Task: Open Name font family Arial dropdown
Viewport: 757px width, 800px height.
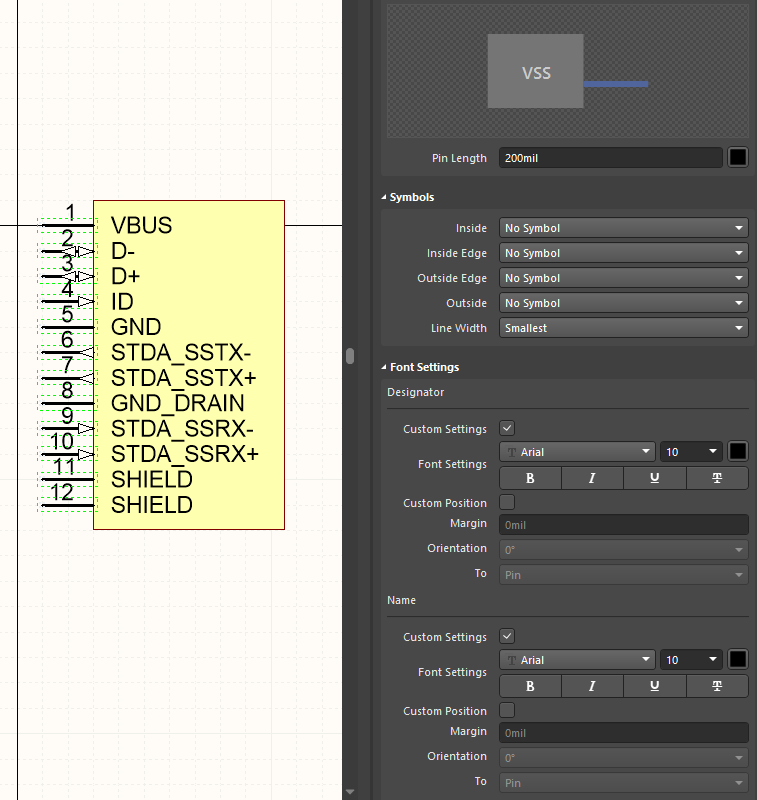Action: point(577,660)
